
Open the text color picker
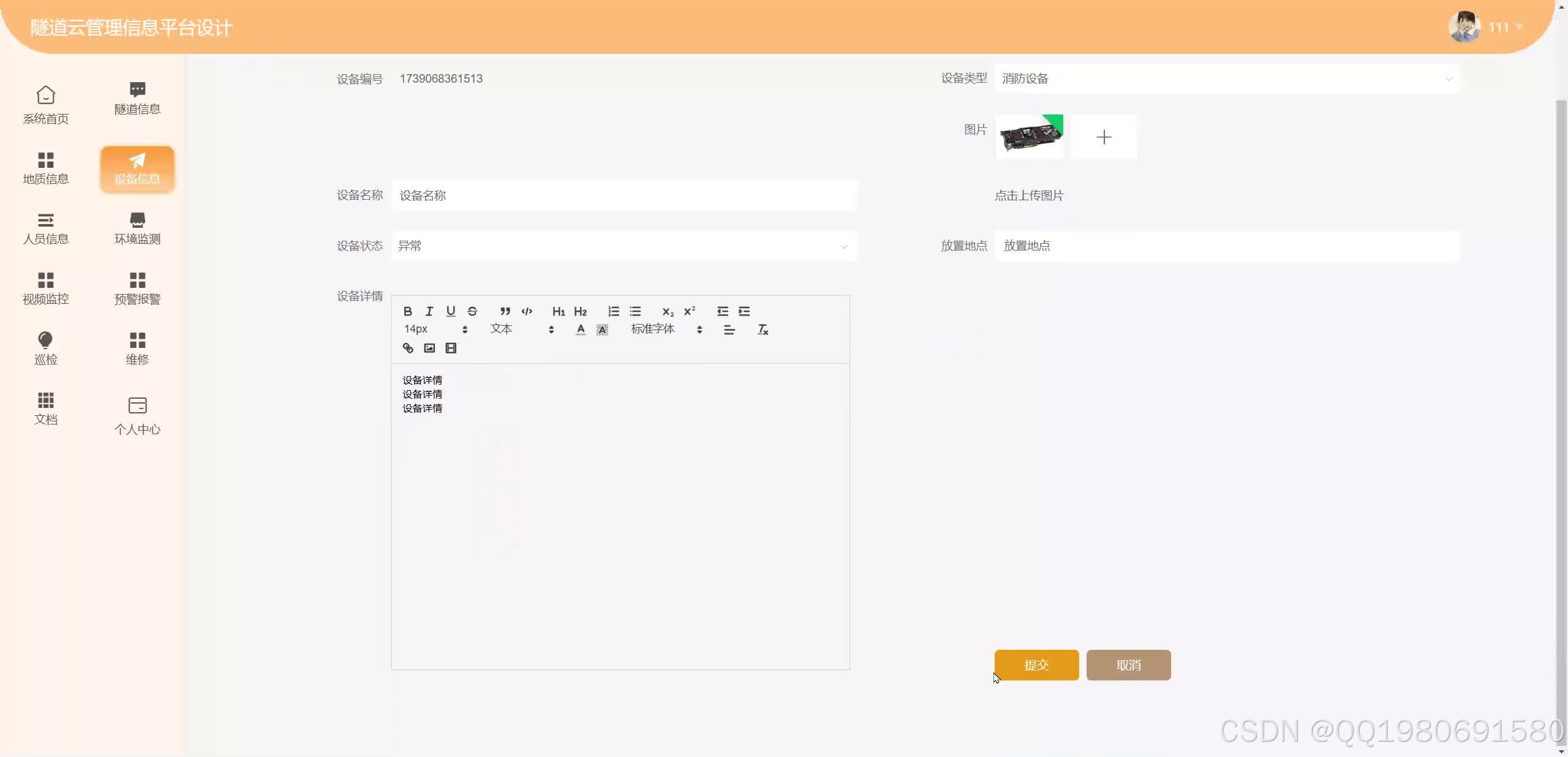pos(581,330)
